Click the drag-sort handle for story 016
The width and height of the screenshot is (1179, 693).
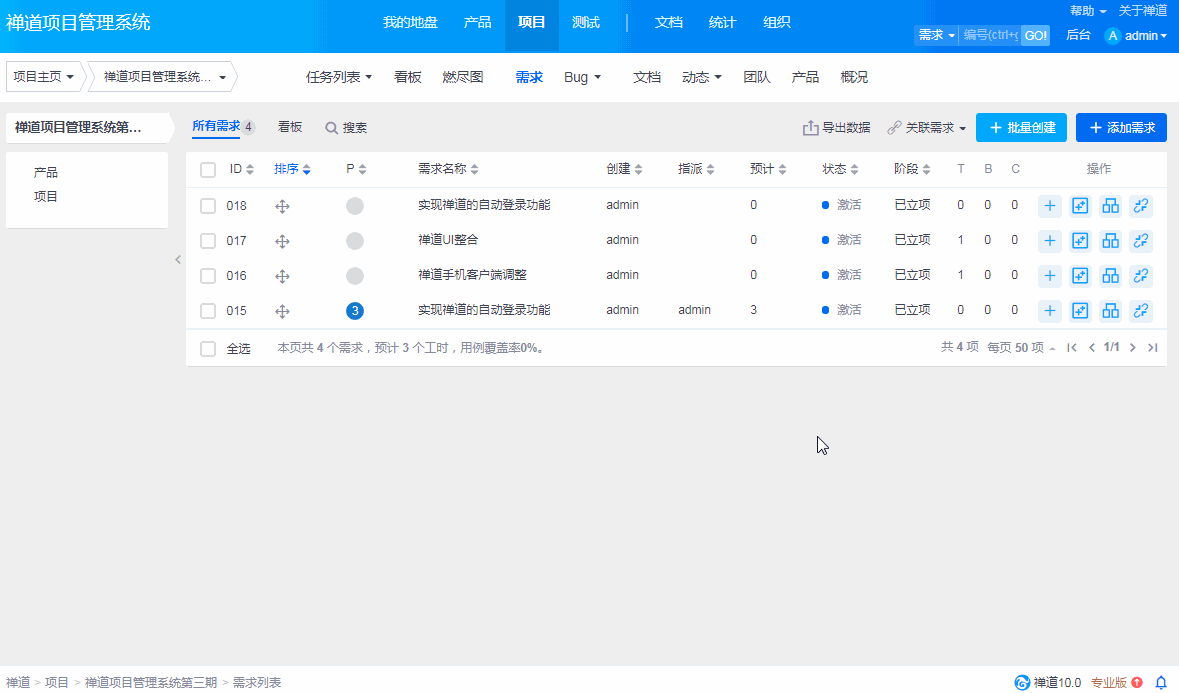click(282, 276)
